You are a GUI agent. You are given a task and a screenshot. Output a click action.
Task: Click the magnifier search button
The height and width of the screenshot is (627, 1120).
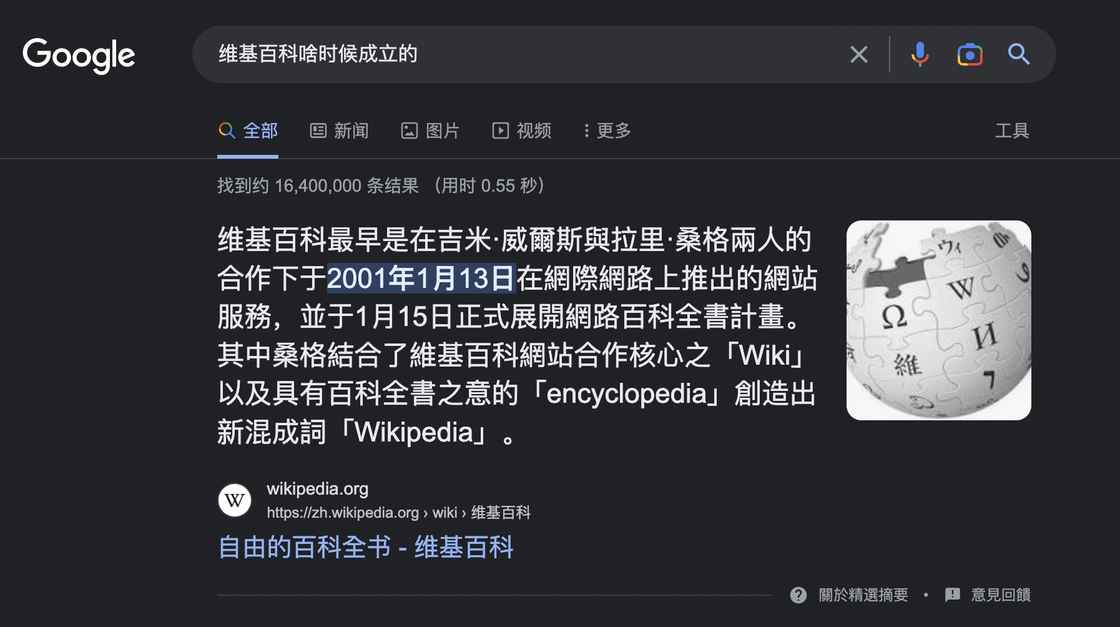point(1019,54)
